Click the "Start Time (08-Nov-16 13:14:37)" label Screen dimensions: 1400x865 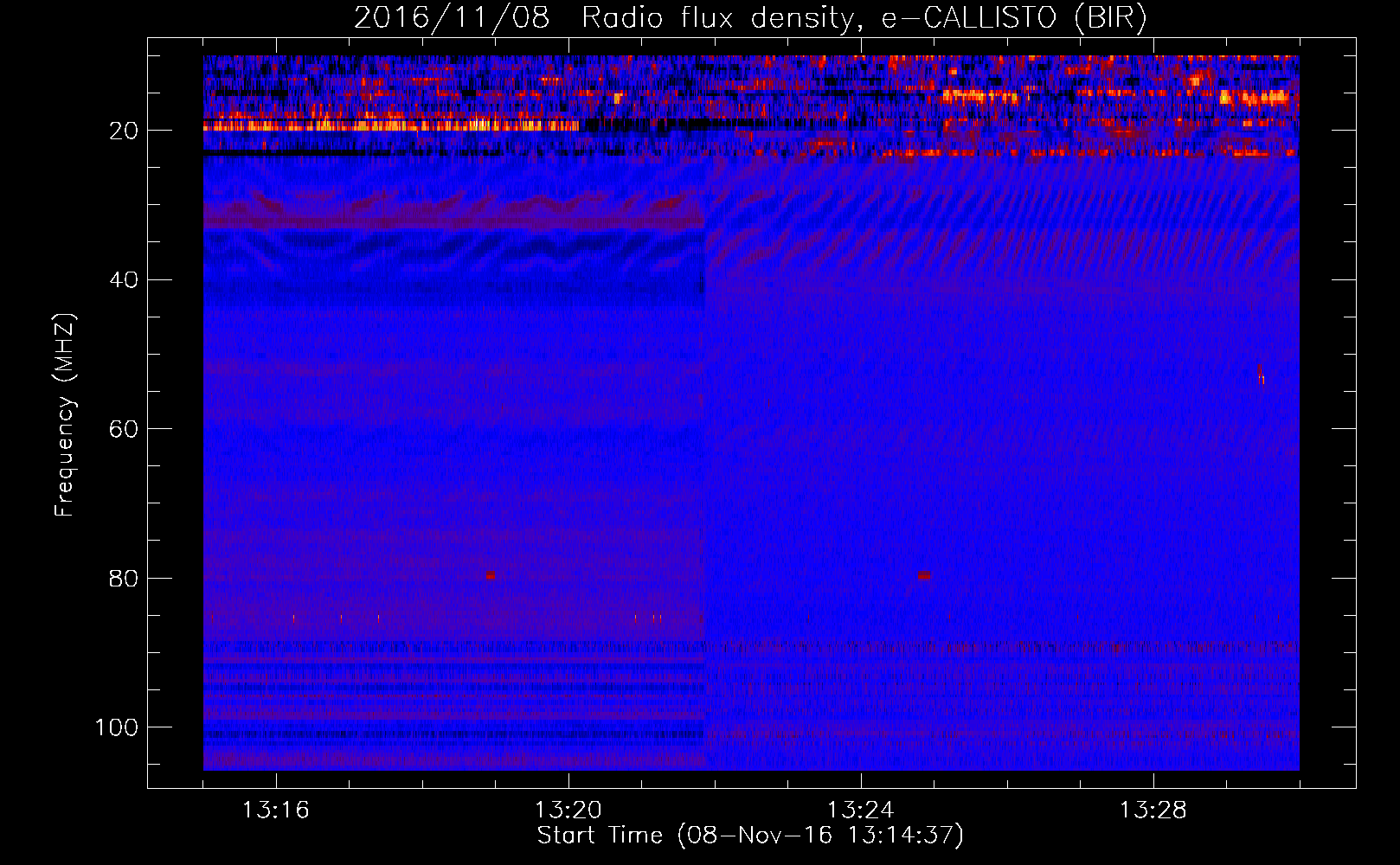click(750, 836)
